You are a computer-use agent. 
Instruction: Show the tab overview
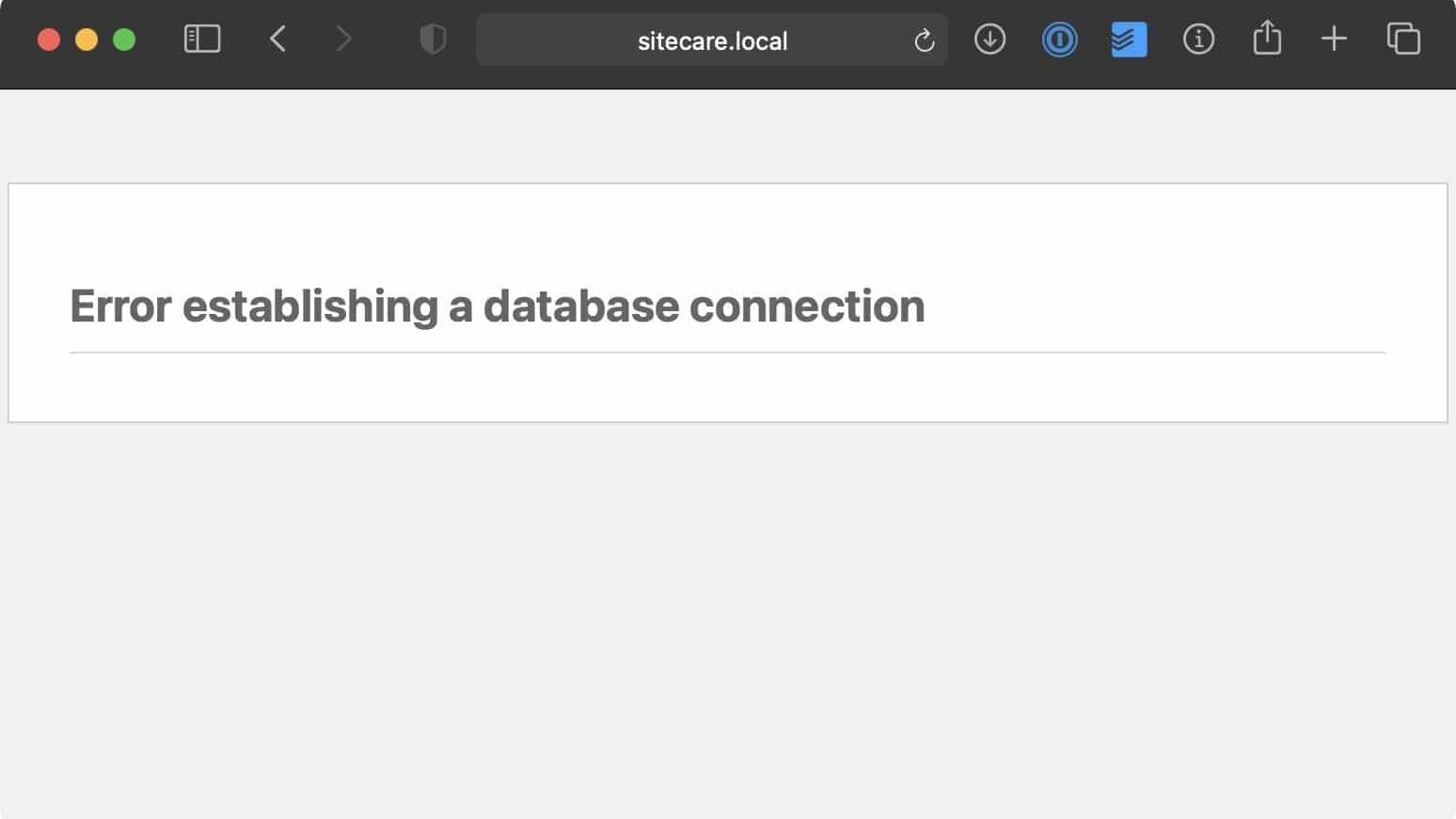[1403, 39]
